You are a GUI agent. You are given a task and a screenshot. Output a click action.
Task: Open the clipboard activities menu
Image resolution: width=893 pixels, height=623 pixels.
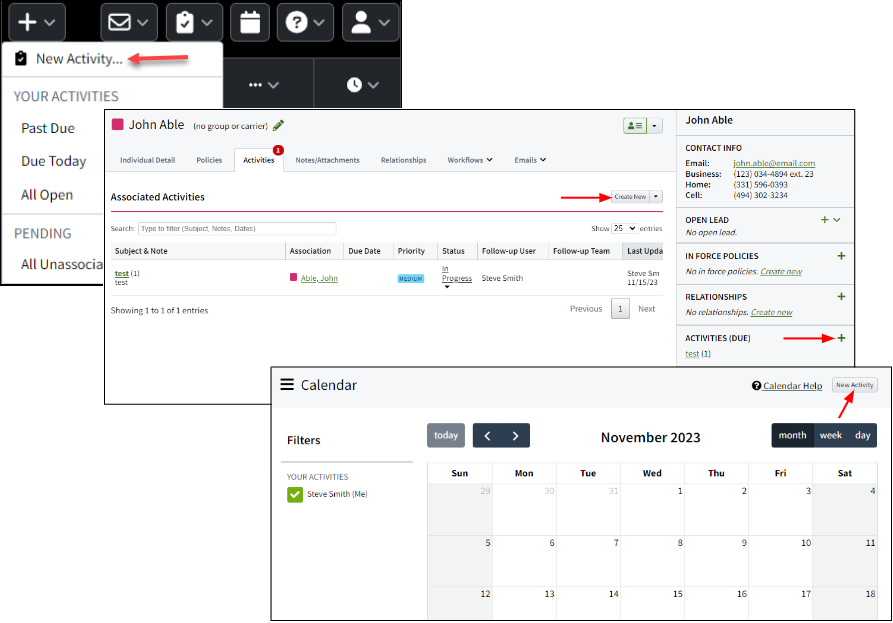click(x=194, y=22)
